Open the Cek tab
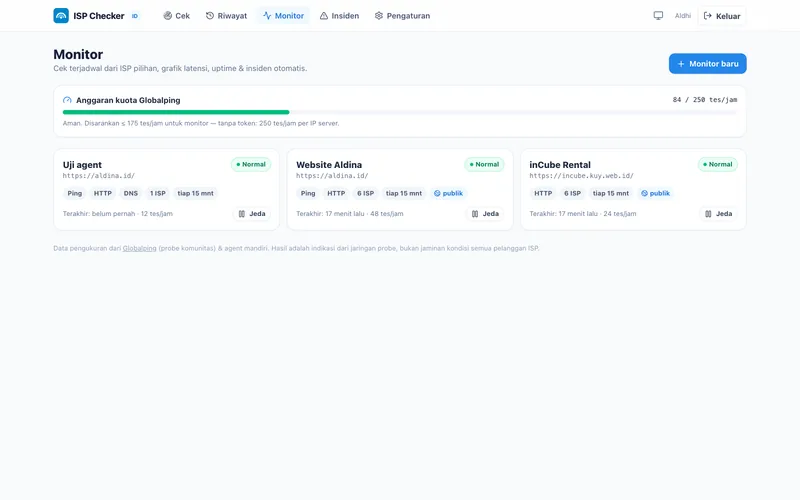800x500 pixels. [177, 16]
